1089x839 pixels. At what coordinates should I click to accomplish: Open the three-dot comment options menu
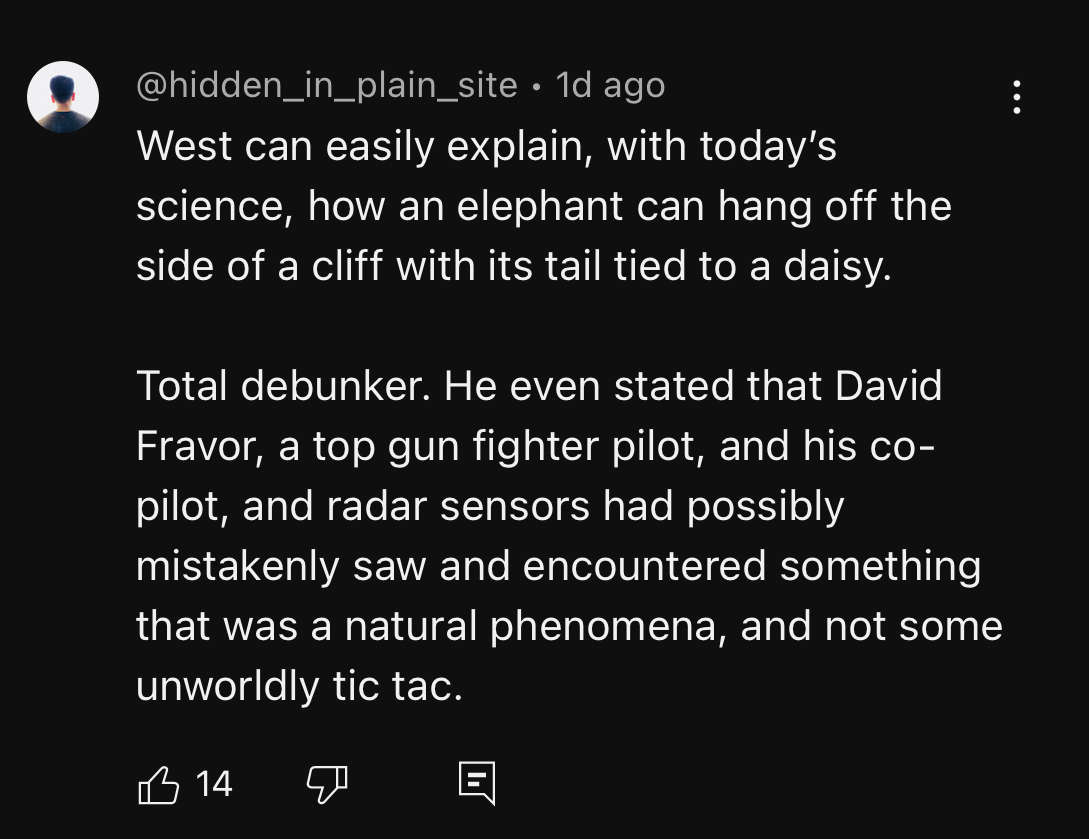(1017, 97)
